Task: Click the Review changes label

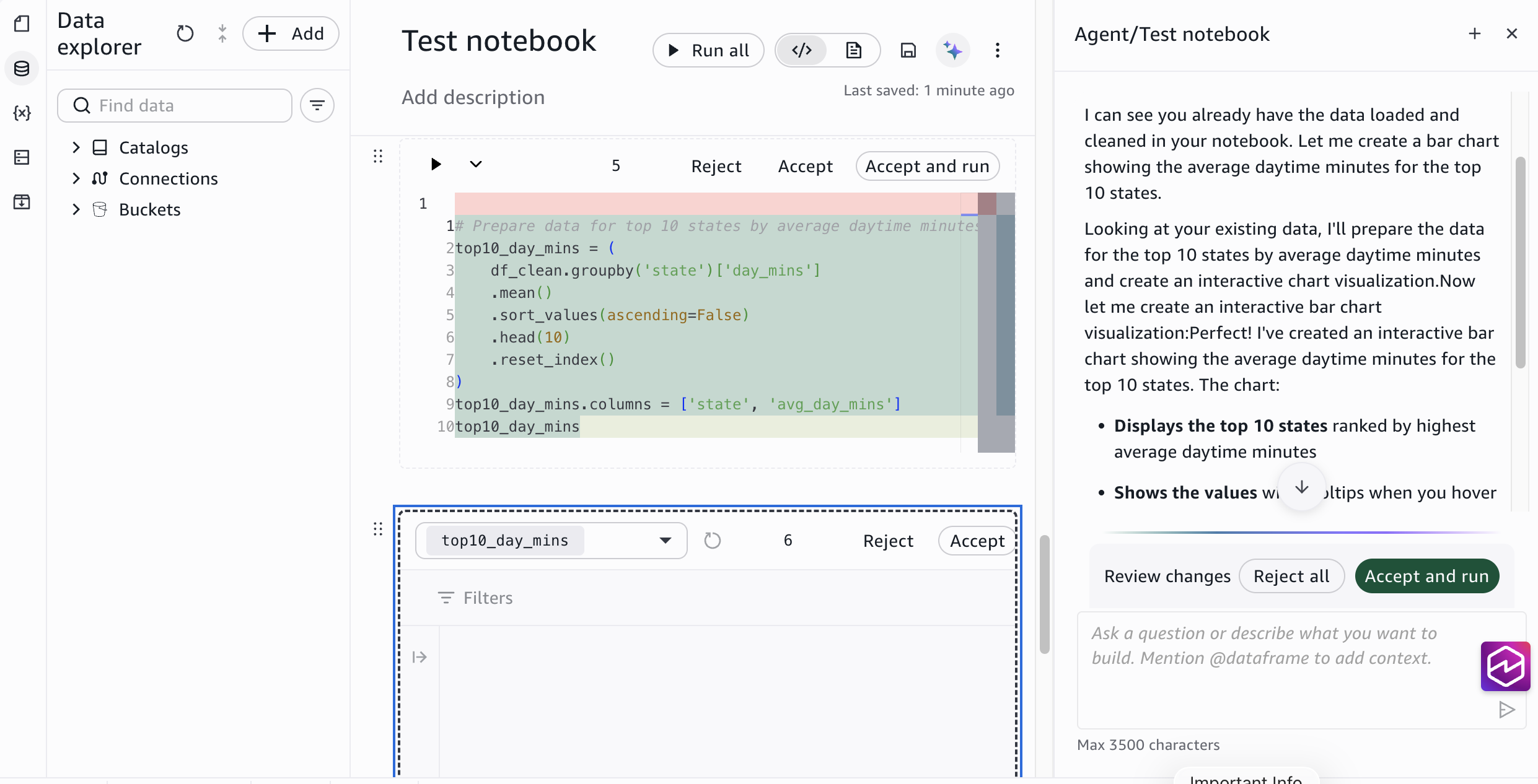Action: tap(1167, 576)
